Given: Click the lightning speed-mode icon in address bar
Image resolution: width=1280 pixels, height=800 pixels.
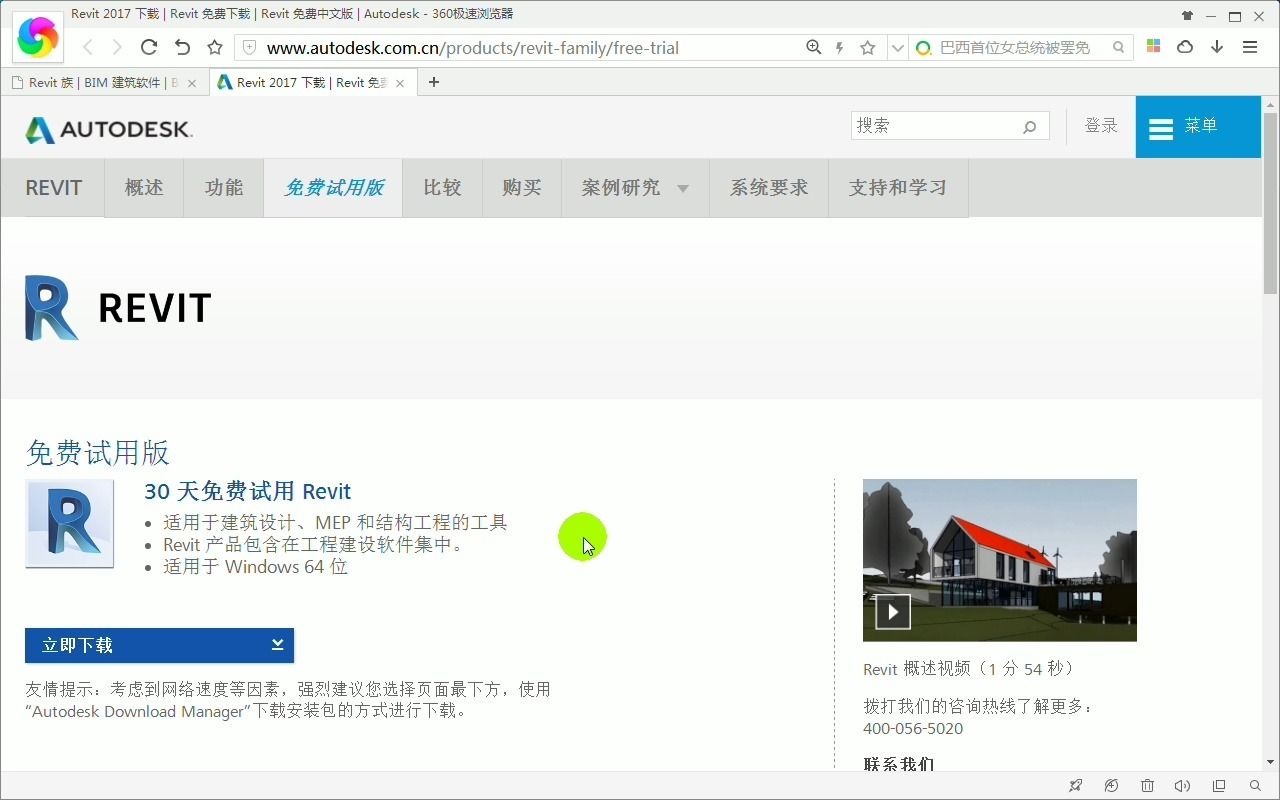Looking at the screenshot, I should [840, 47].
